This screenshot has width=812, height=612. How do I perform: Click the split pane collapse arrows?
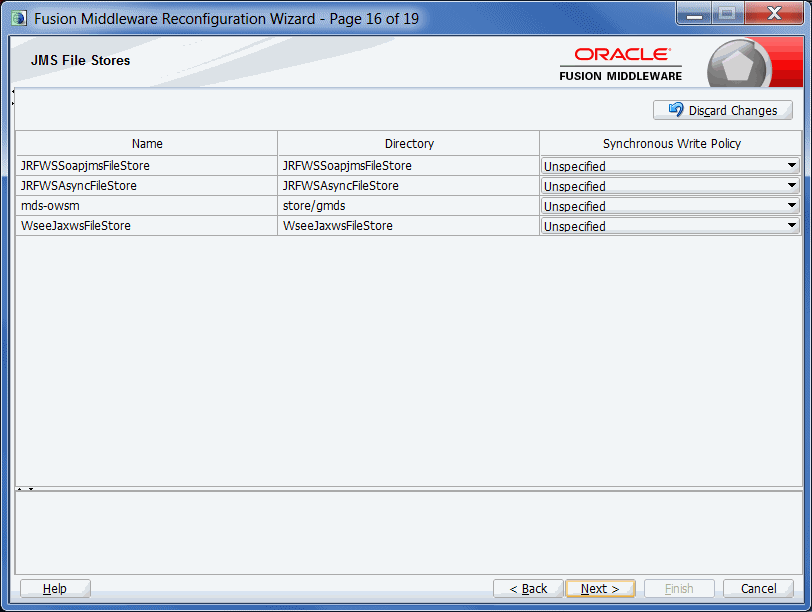tap(25, 489)
